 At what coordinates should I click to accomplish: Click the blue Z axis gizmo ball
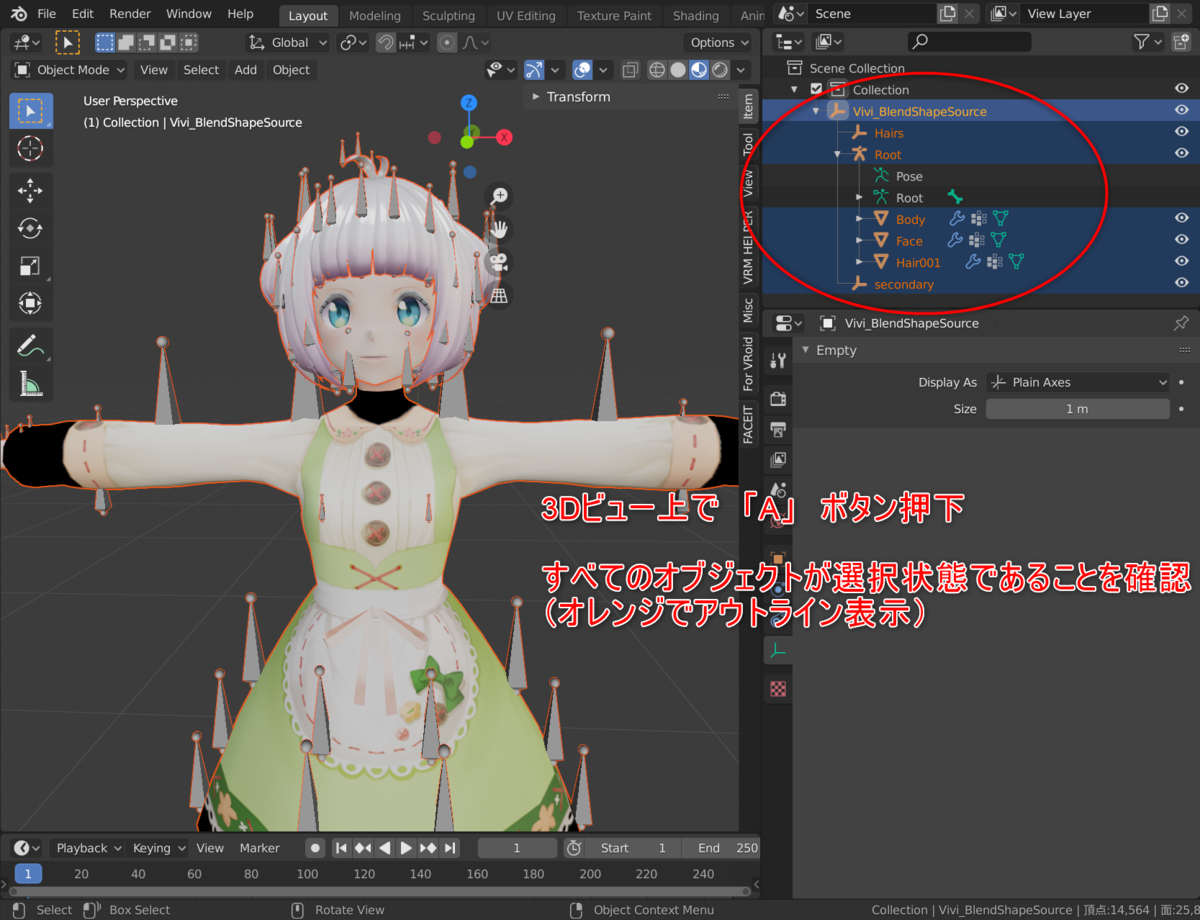[470, 102]
